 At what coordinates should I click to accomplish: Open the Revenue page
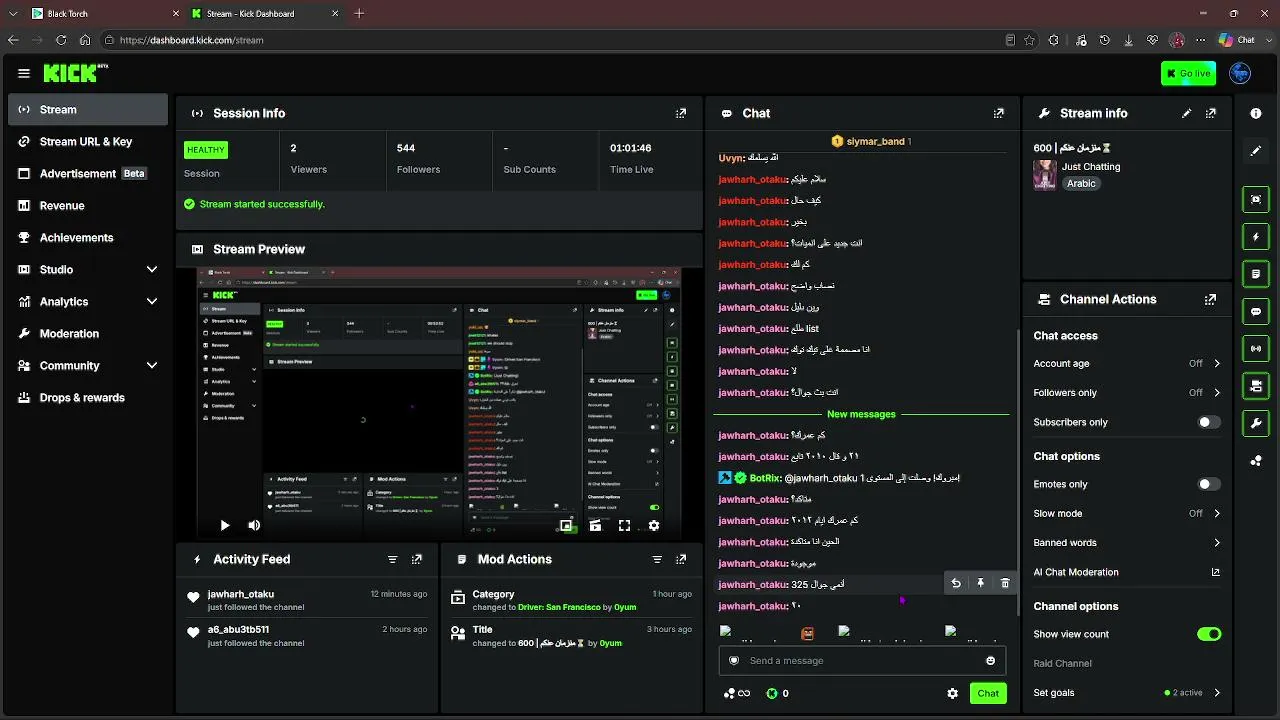click(88, 206)
